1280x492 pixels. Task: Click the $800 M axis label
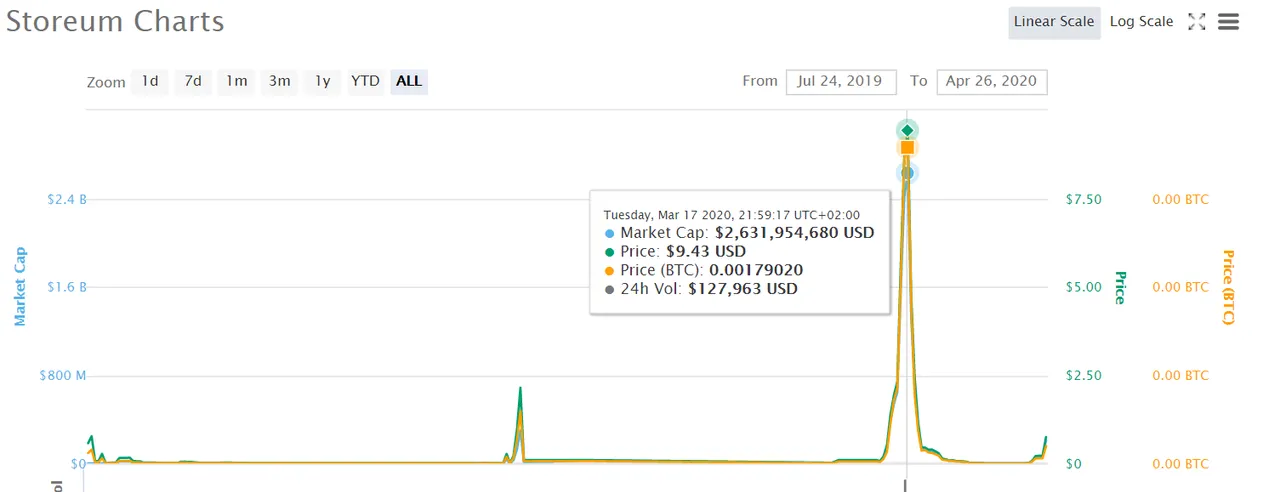63,375
